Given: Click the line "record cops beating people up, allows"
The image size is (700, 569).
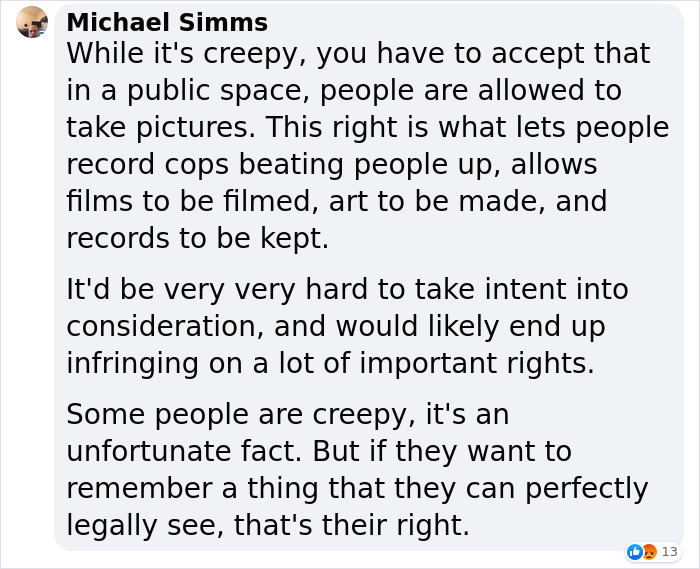Looking at the screenshot, I should pyautogui.click(x=331, y=164).
